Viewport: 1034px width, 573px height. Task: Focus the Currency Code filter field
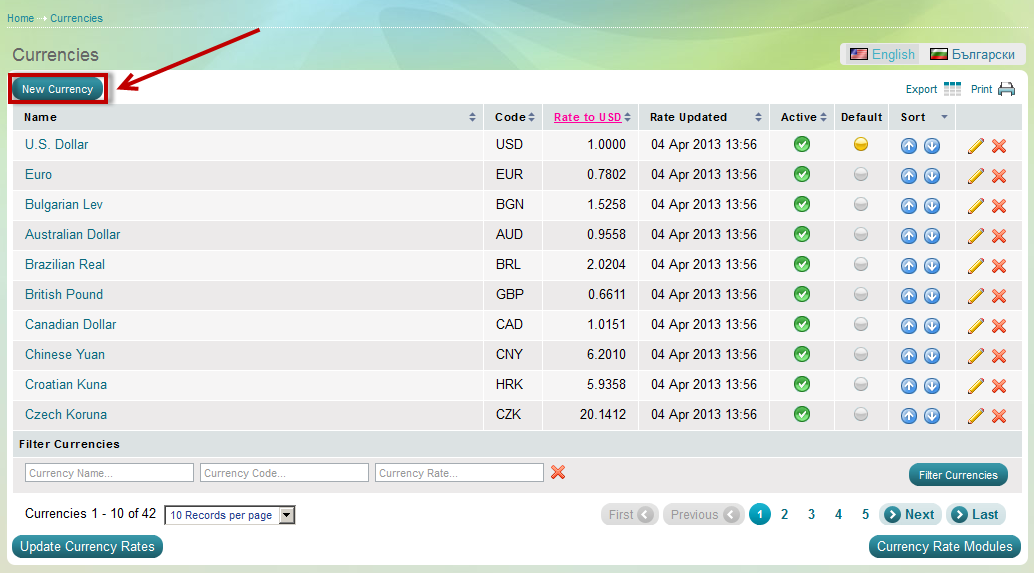click(284, 473)
